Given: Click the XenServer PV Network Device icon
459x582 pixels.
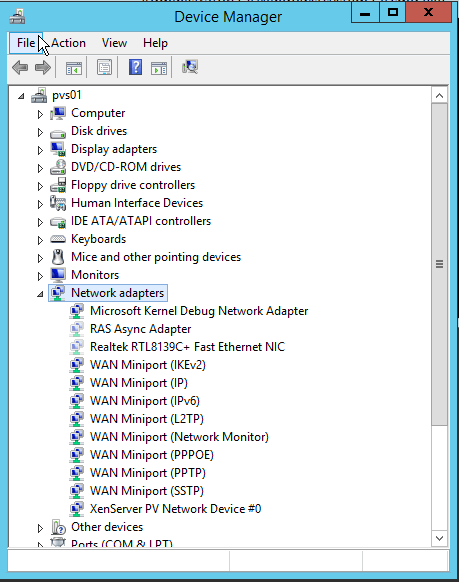Looking at the screenshot, I should click(77, 509).
